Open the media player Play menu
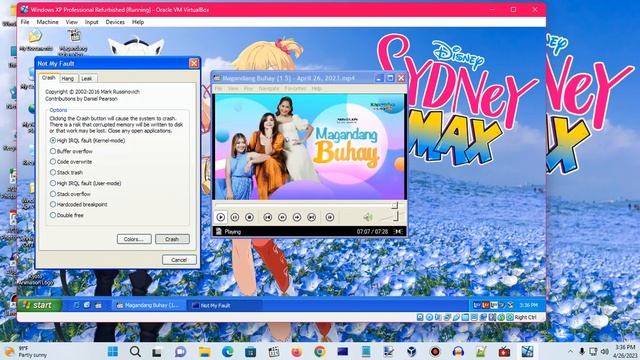 [x=248, y=88]
